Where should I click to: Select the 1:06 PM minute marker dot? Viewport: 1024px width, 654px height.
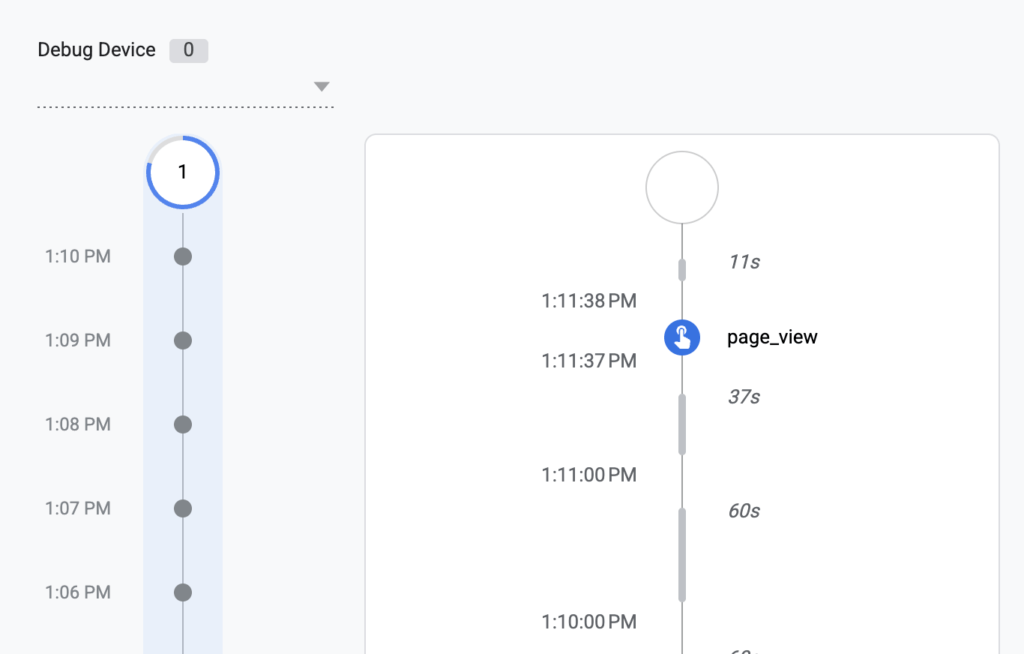(x=183, y=593)
